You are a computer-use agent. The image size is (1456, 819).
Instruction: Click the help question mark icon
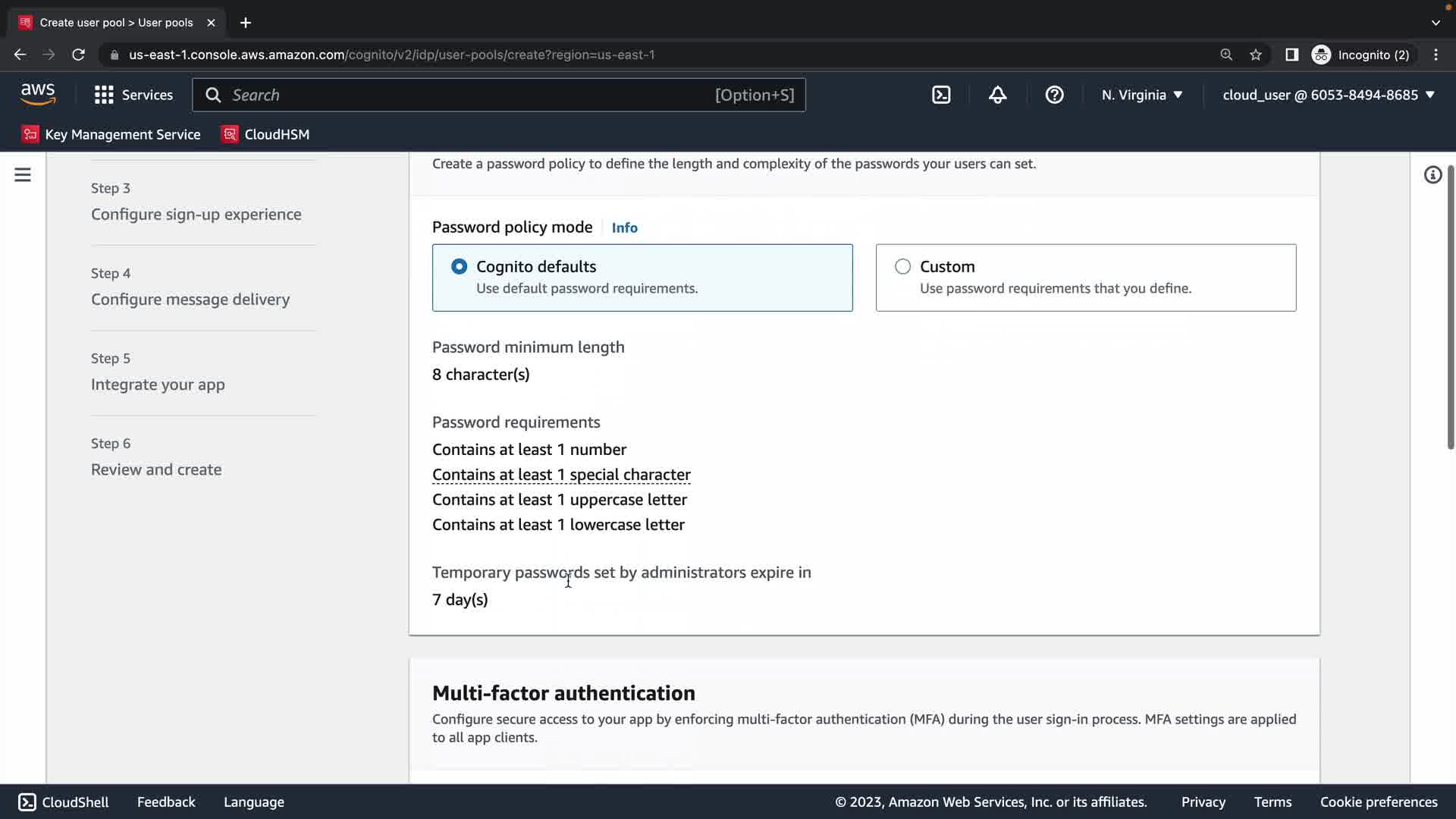click(x=1054, y=95)
